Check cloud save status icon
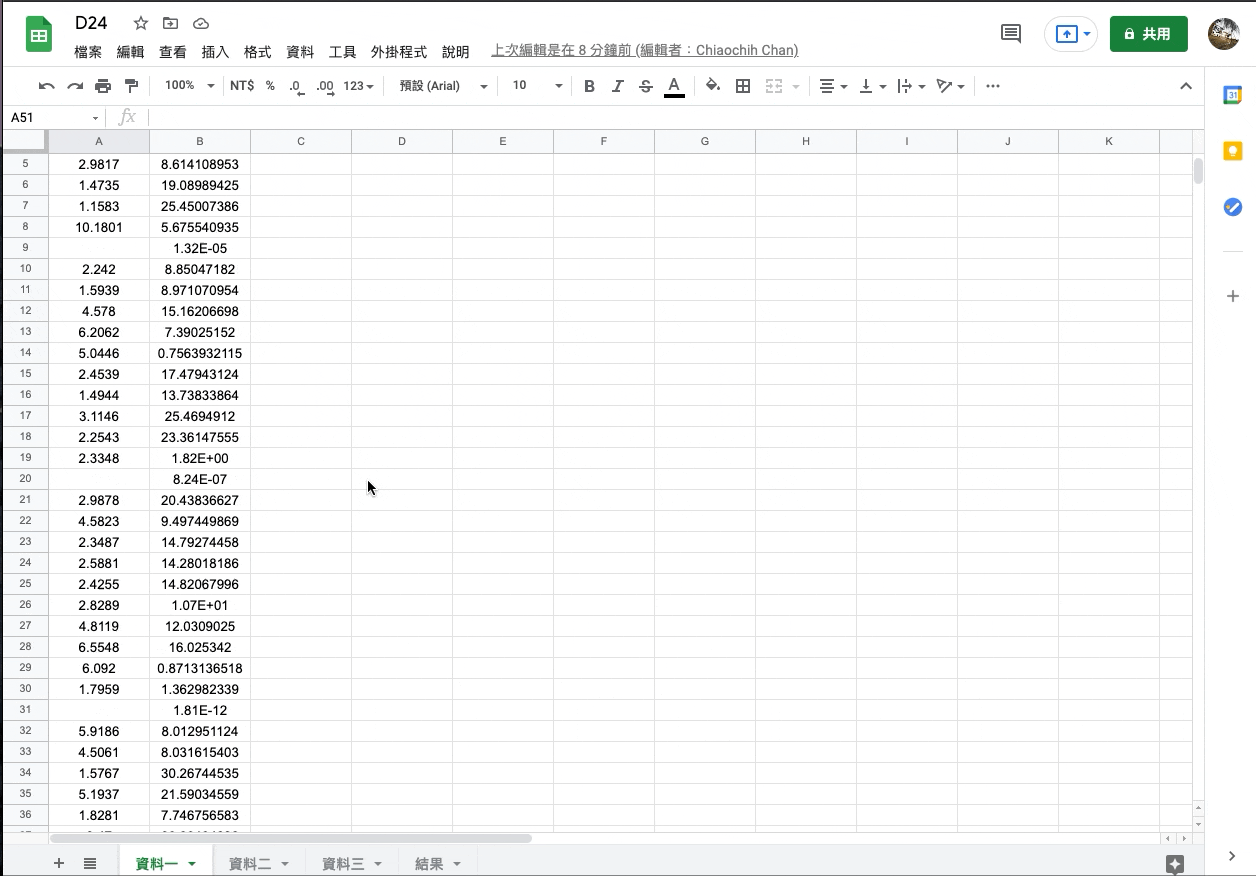Image resolution: width=1256 pixels, height=876 pixels. pyautogui.click(x=201, y=23)
